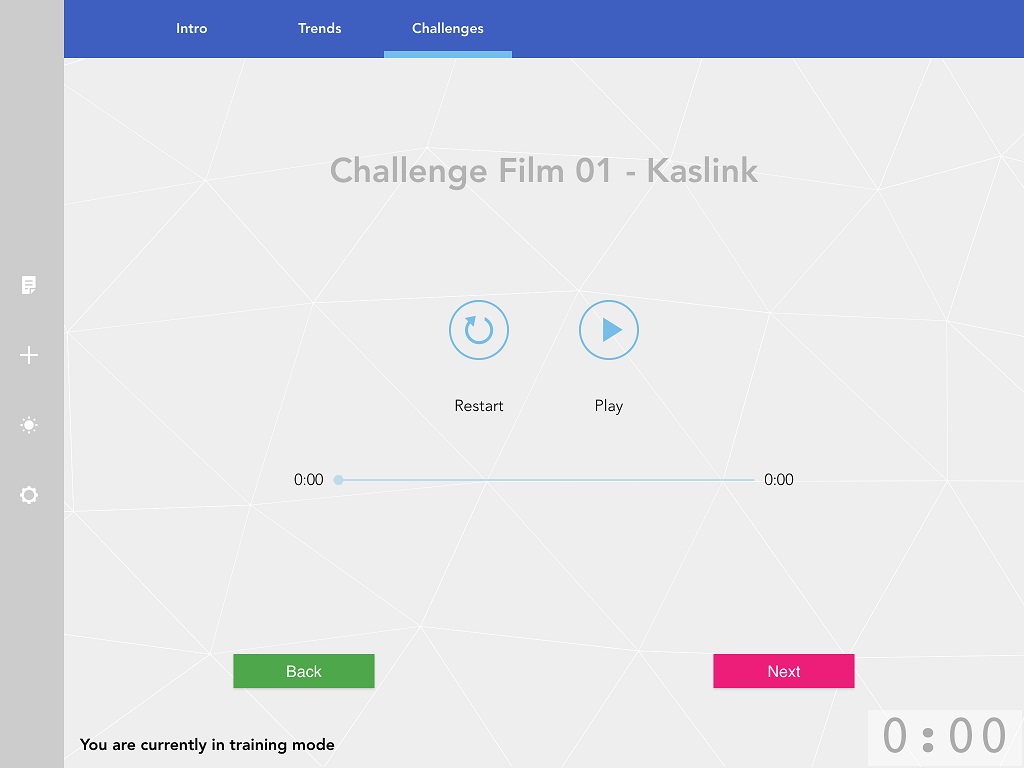Click the brightness sun icon in sidebar

click(x=29, y=425)
